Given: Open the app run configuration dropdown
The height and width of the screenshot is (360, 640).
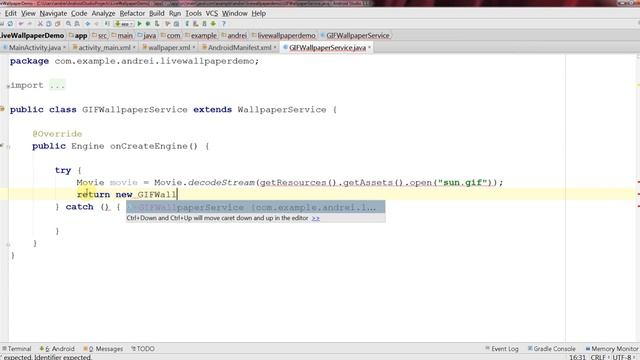Looking at the screenshot, I should click(124, 24).
